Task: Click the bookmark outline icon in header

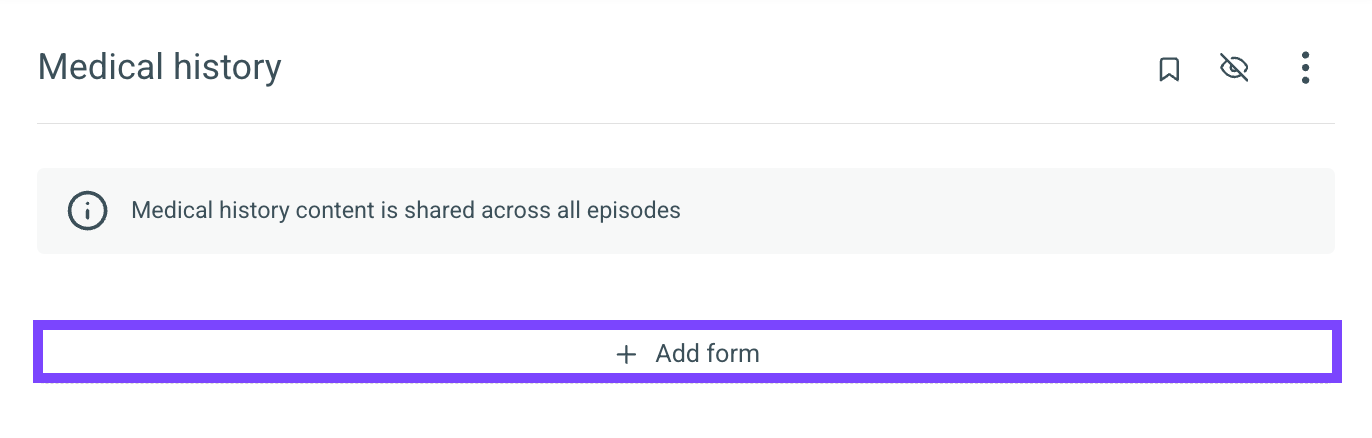Action: 1169,69
